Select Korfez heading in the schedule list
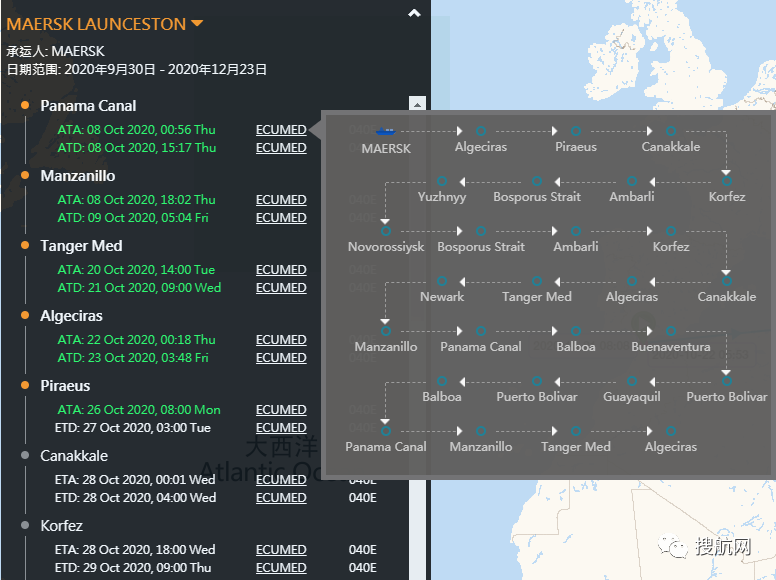Screen dimensions: 776x580 coord(62,526)
